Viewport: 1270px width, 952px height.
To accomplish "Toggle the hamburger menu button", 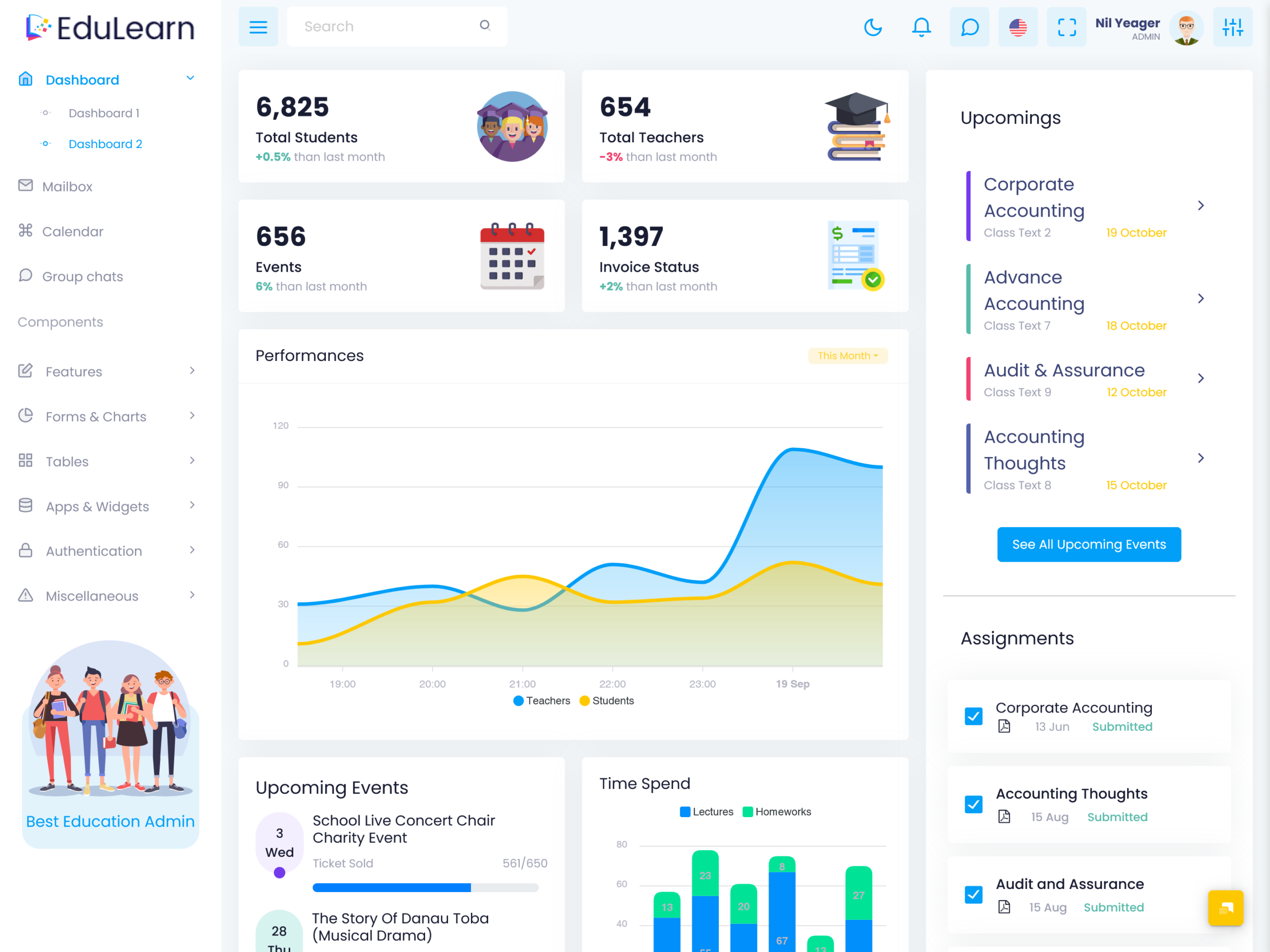I will coord(258,26).
